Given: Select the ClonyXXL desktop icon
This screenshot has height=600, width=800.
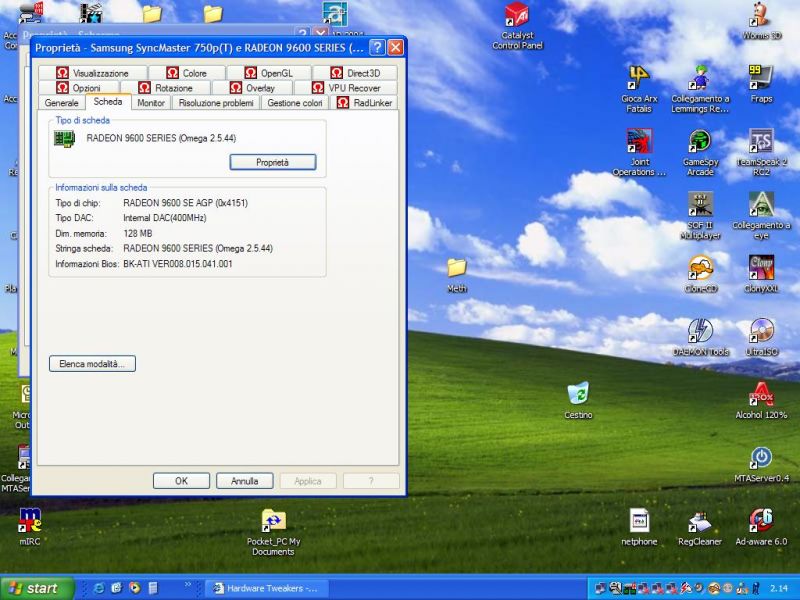Looking at the screenshot, I should coord(761,274).
